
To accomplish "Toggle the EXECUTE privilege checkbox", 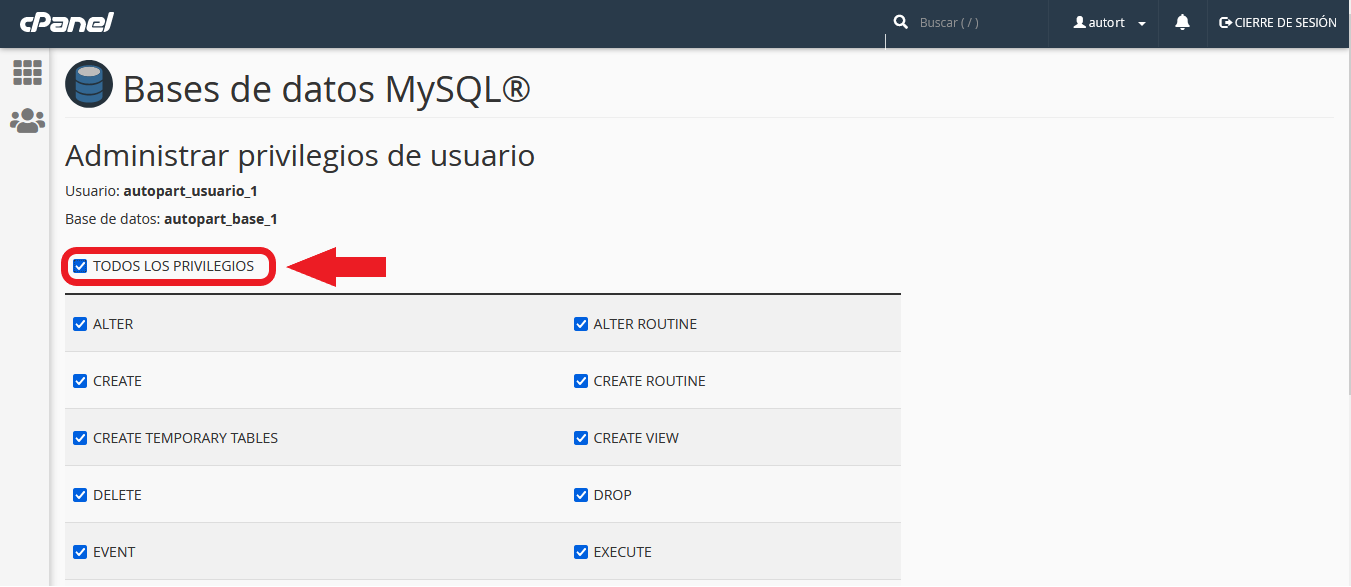I will (581, 552).
